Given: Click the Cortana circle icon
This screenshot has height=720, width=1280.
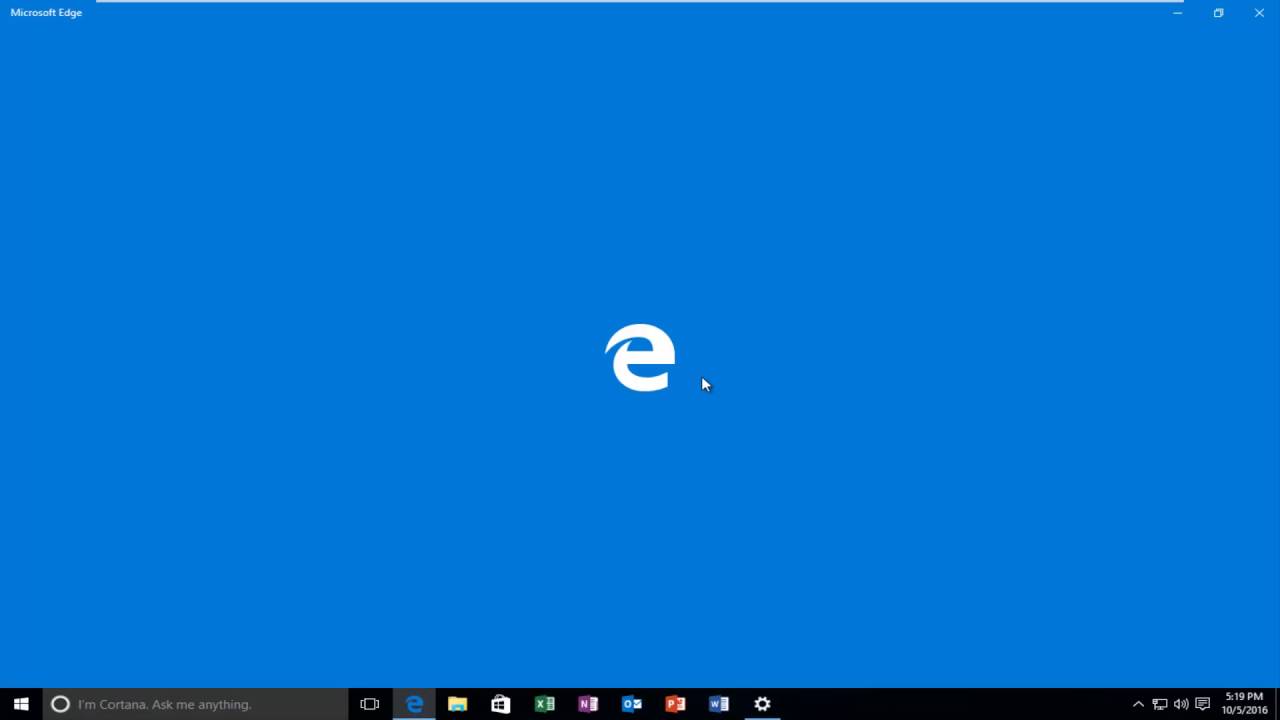Looking at the screenshot, I should [x=60, y=704].
